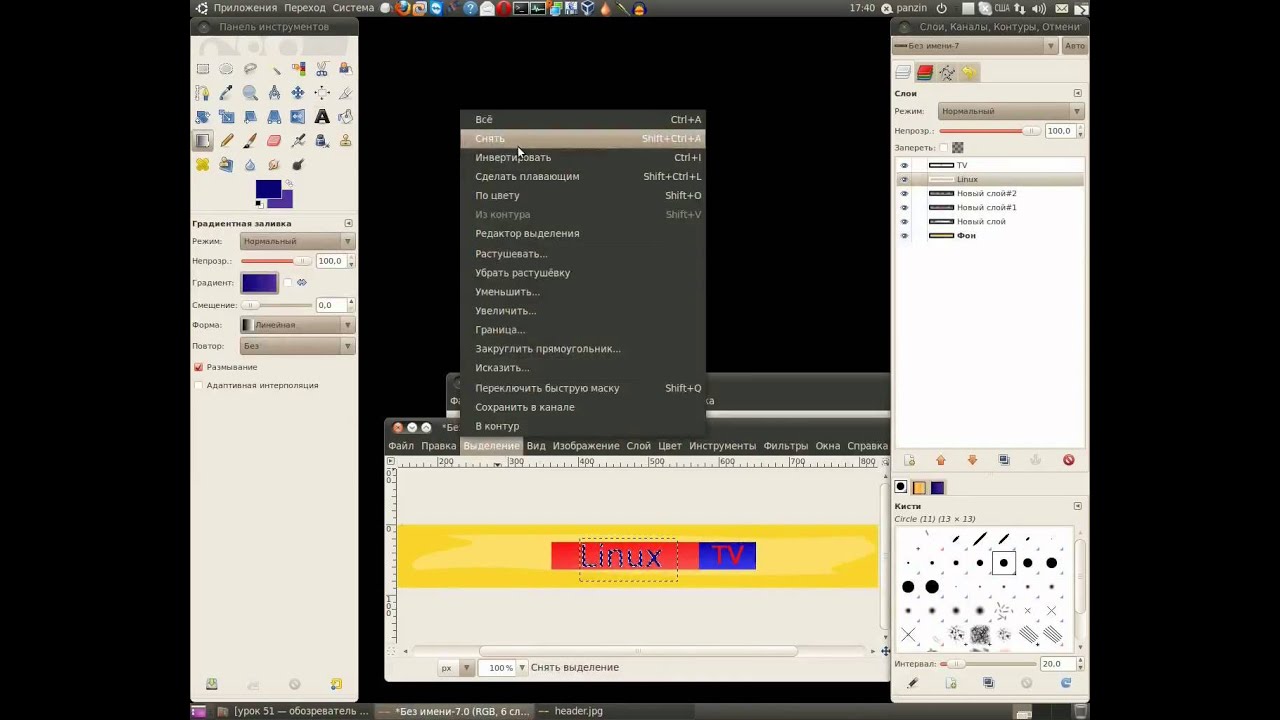Toggle the Запереть lock pixels checkbox
The image size is (1280, 720).
pos(943,148)
